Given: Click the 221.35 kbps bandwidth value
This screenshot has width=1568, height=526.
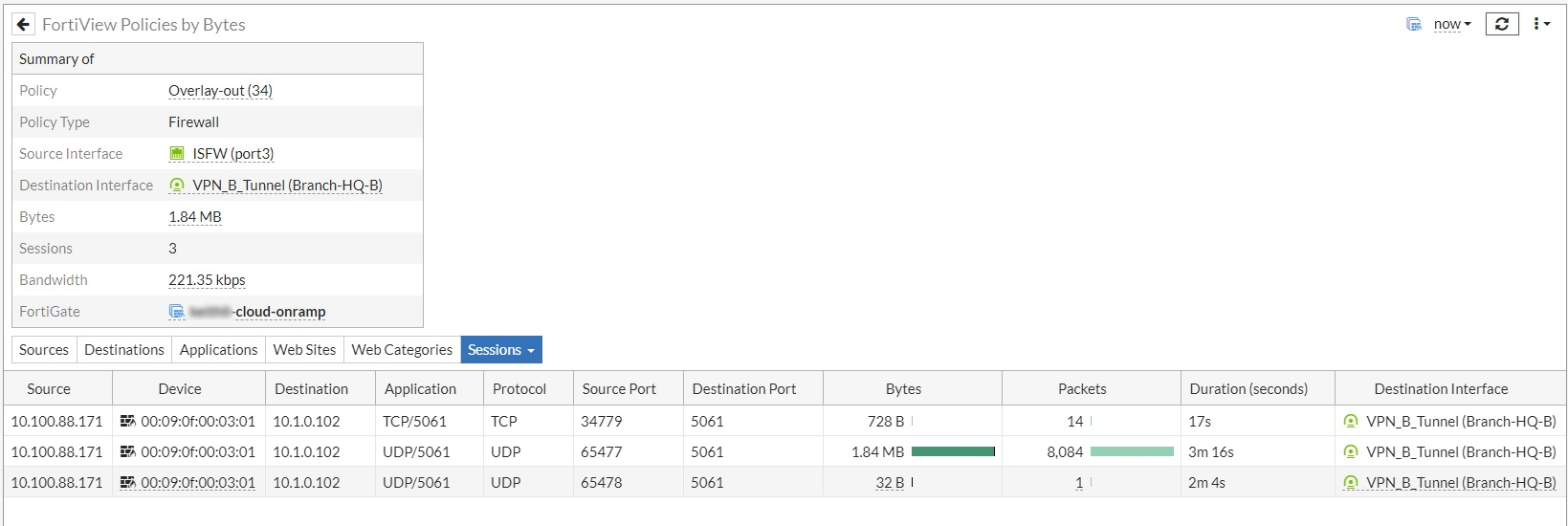Looking at the screenshot, I should click(x=207, y=280).
